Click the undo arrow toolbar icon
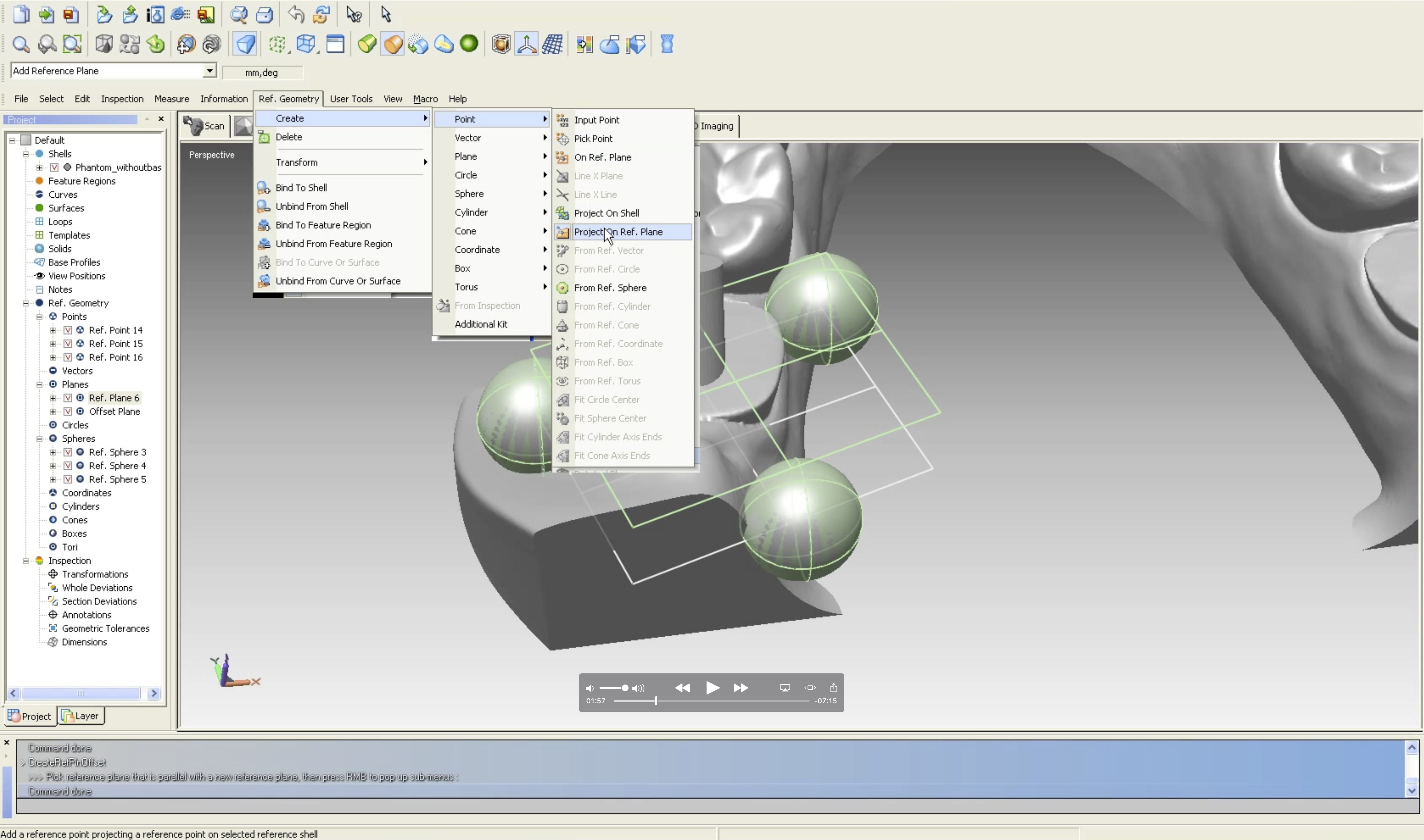This screenshot has height=840, width=1424. point(295,14)
